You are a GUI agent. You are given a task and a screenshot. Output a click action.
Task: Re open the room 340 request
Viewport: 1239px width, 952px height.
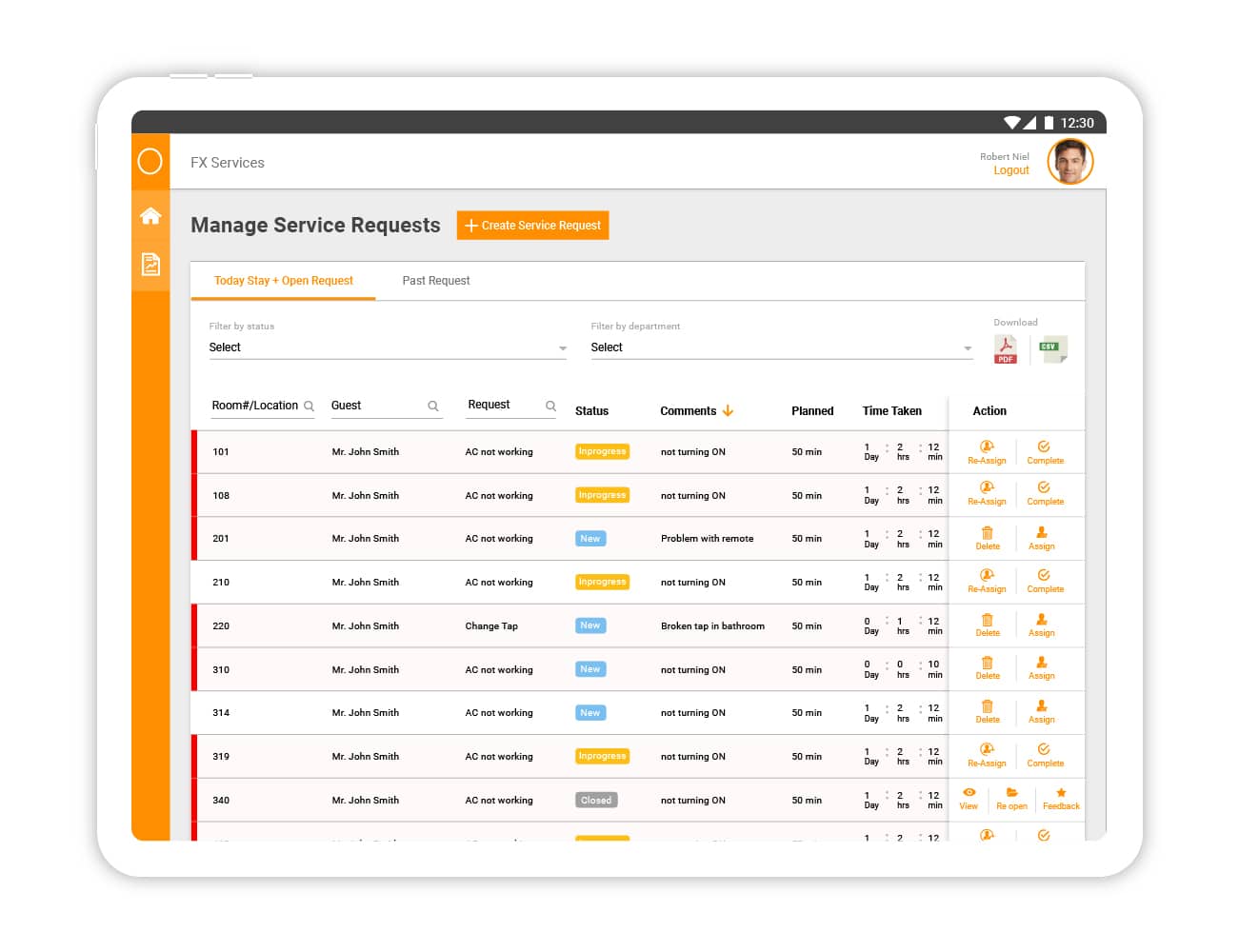[x=1011, y=799]
